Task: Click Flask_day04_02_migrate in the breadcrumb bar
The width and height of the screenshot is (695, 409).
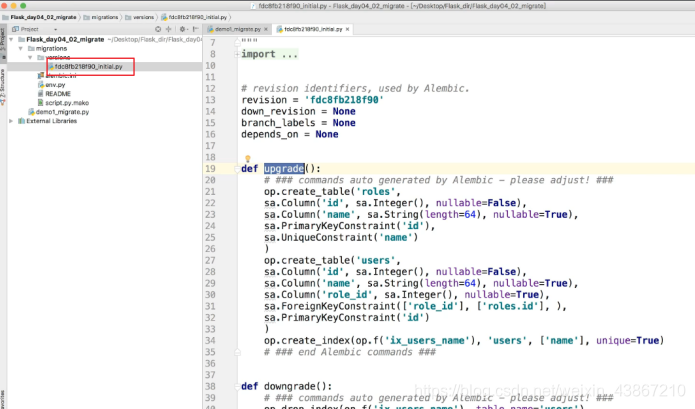Action: (43, 17)
